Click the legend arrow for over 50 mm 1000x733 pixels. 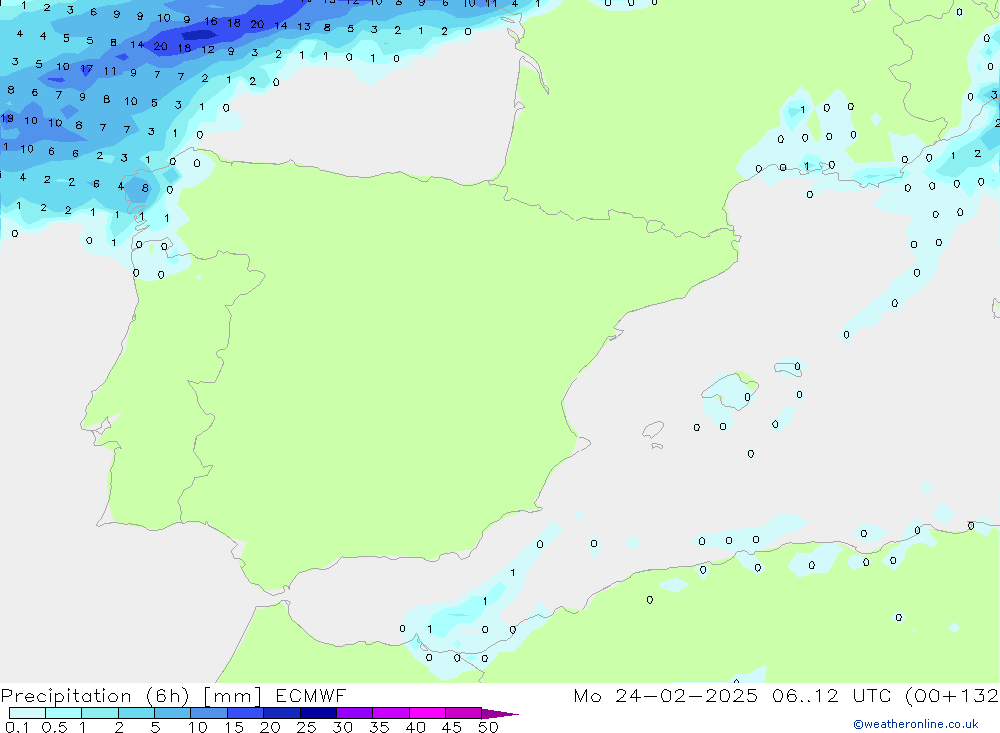click(x=499, y=713)
